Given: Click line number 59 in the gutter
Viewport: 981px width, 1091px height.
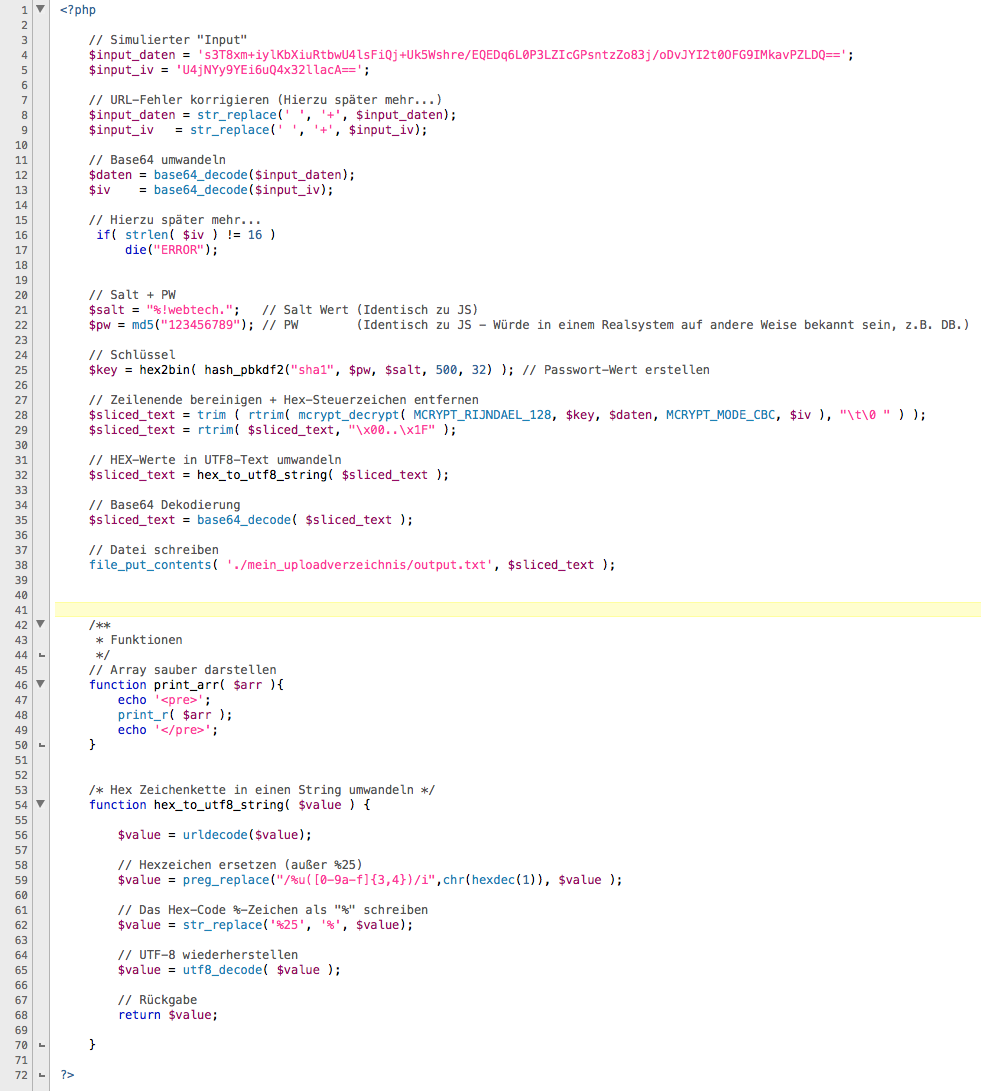Looking at the screenshot, I should 21,880.
